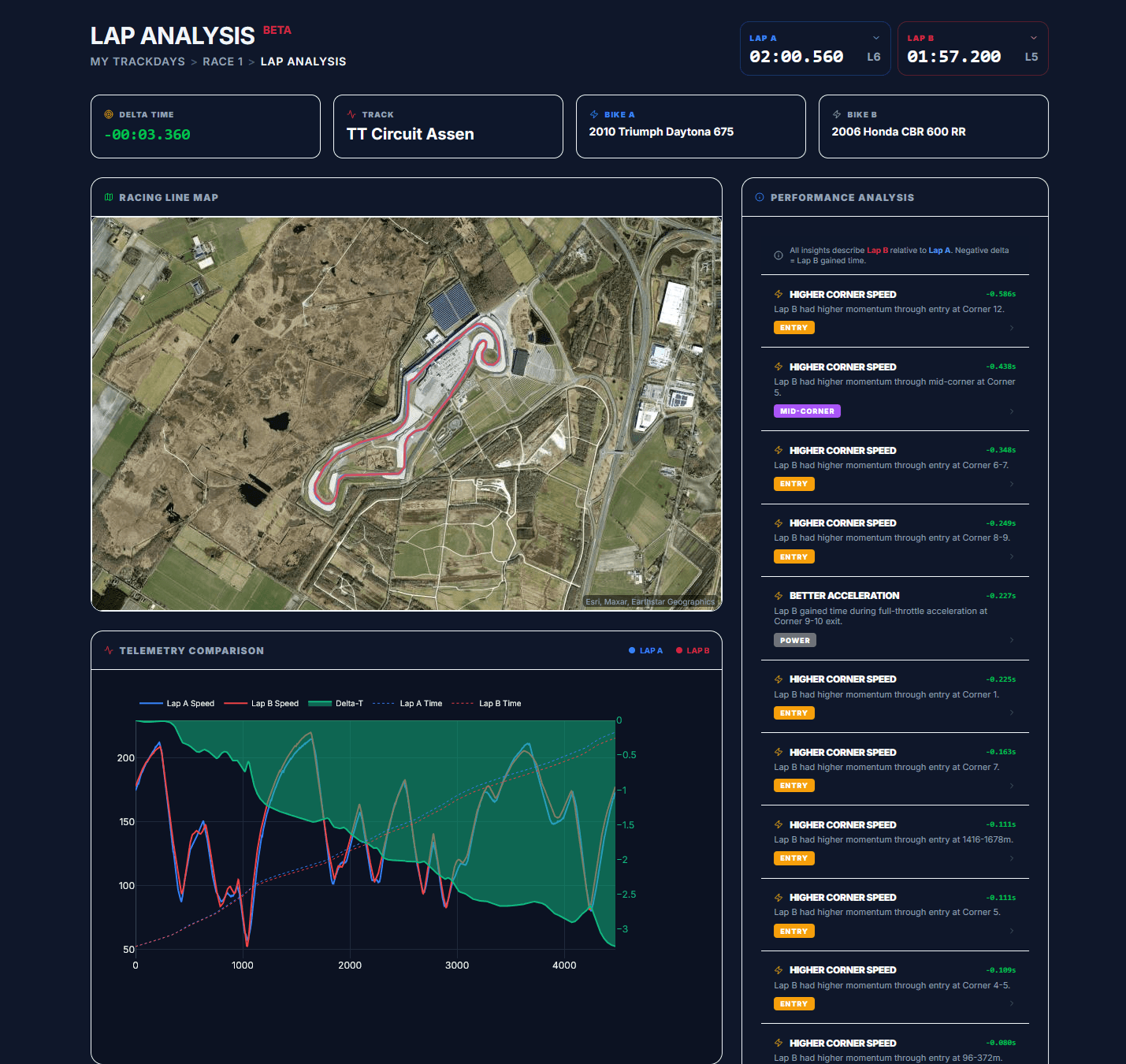Viewport: 1126px width, 1064px height.
Task: Toggle LAP A visibility in telemetry header
Action: [646, 650]
